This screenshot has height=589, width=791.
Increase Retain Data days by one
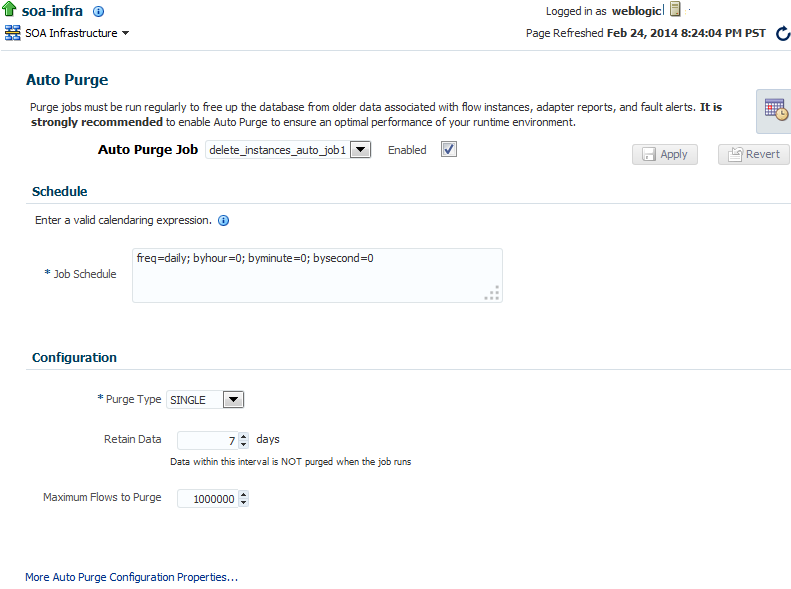pos(244,436)
